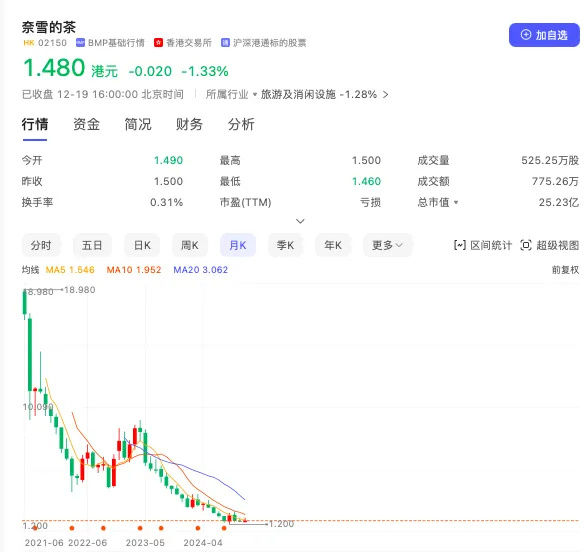This screenshot has height=552, width=588.
Task: Click the first green candlestick at chart start
Action: tap(25, 304)
